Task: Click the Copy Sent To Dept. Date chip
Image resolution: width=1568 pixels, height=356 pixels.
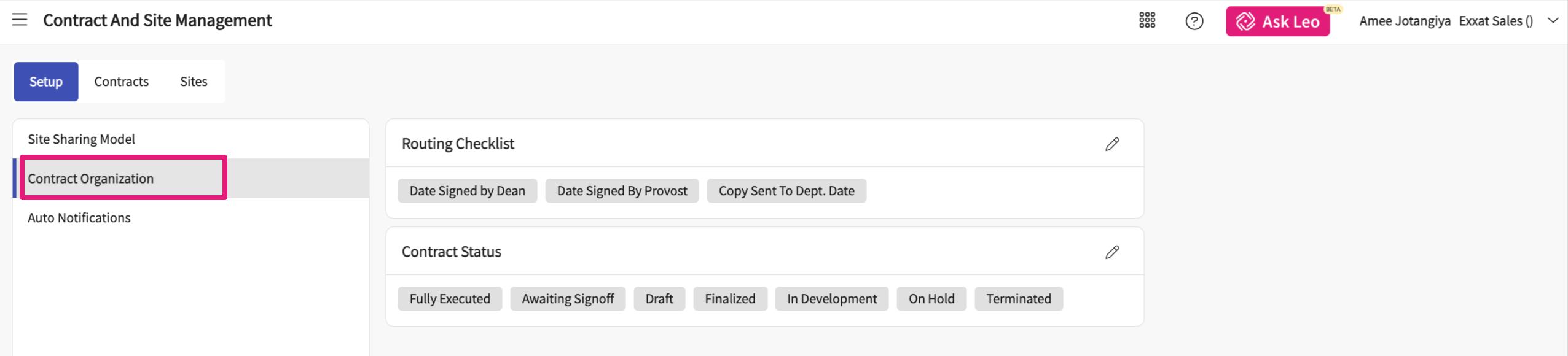Action: pyautogui.click(x=786, y=191)
